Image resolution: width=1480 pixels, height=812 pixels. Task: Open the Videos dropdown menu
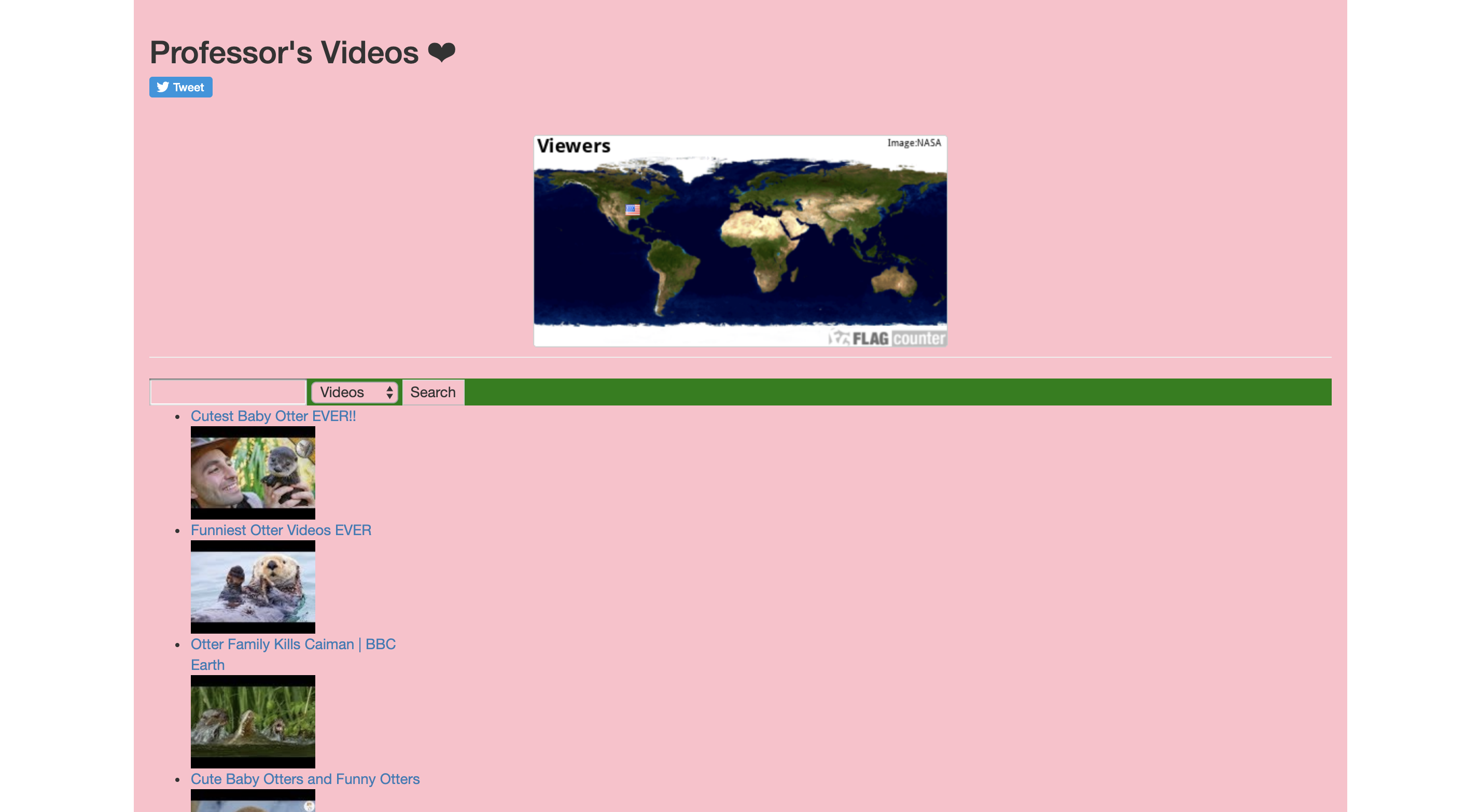[355, 393]
